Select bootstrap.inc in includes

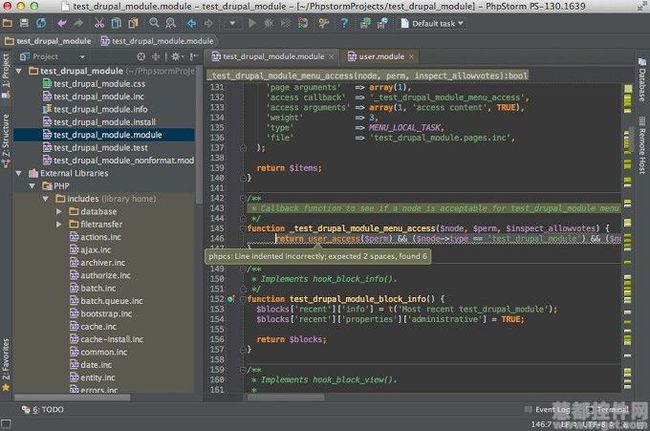click(x=106, y=314)
